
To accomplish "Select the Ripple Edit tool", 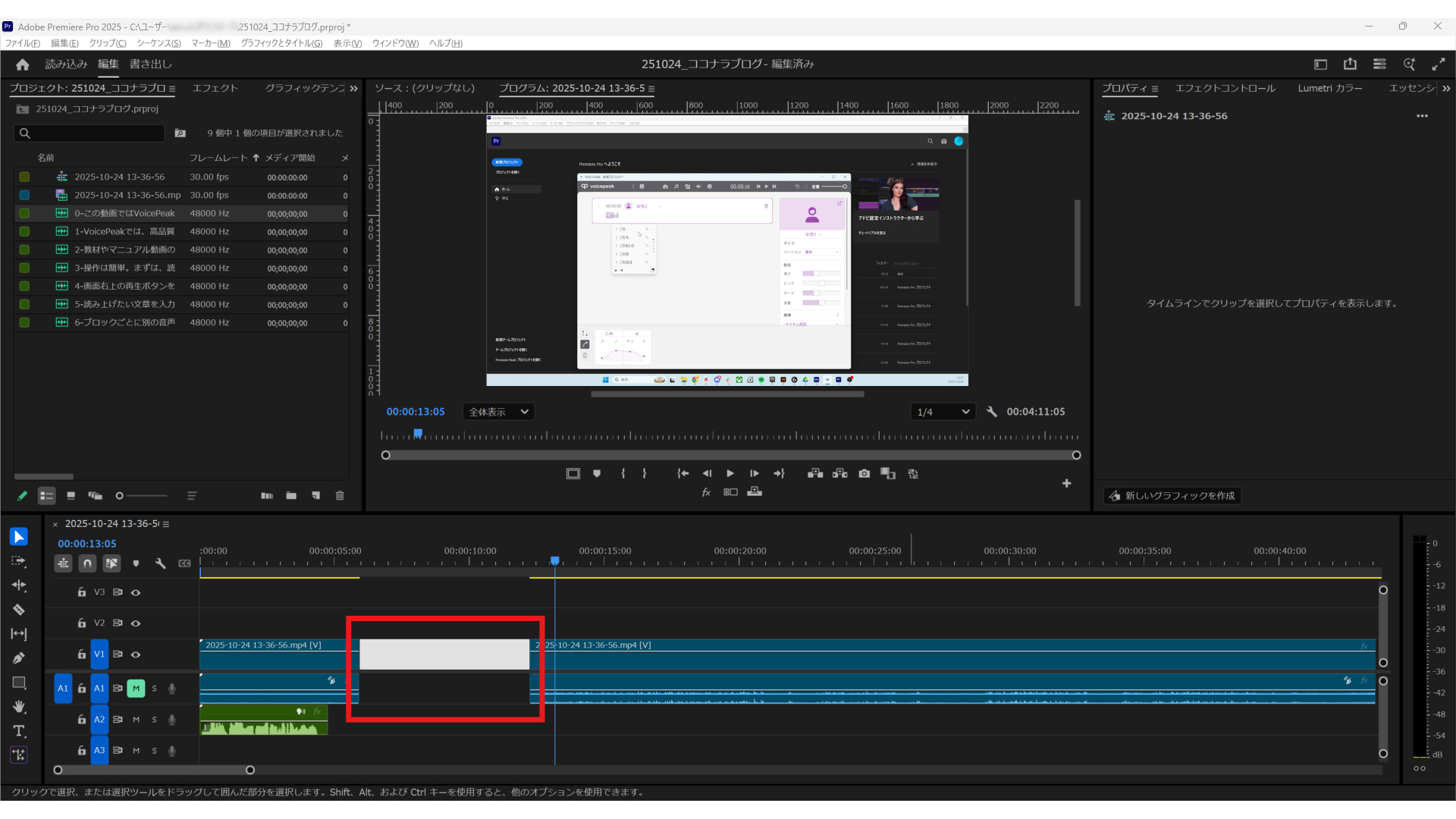I will (x=19, y=585).
